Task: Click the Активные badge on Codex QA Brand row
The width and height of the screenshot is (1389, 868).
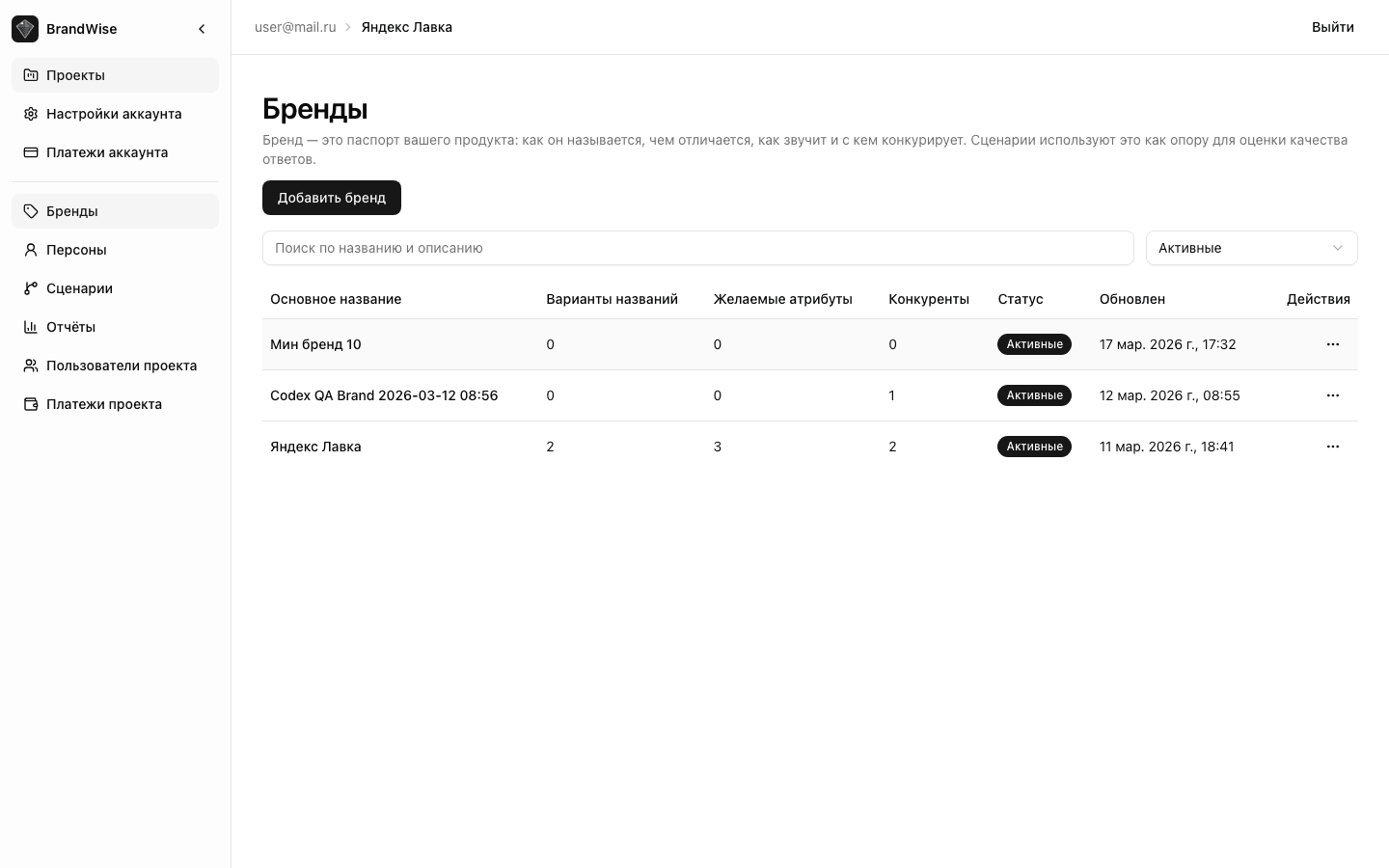Action: 1034,395
